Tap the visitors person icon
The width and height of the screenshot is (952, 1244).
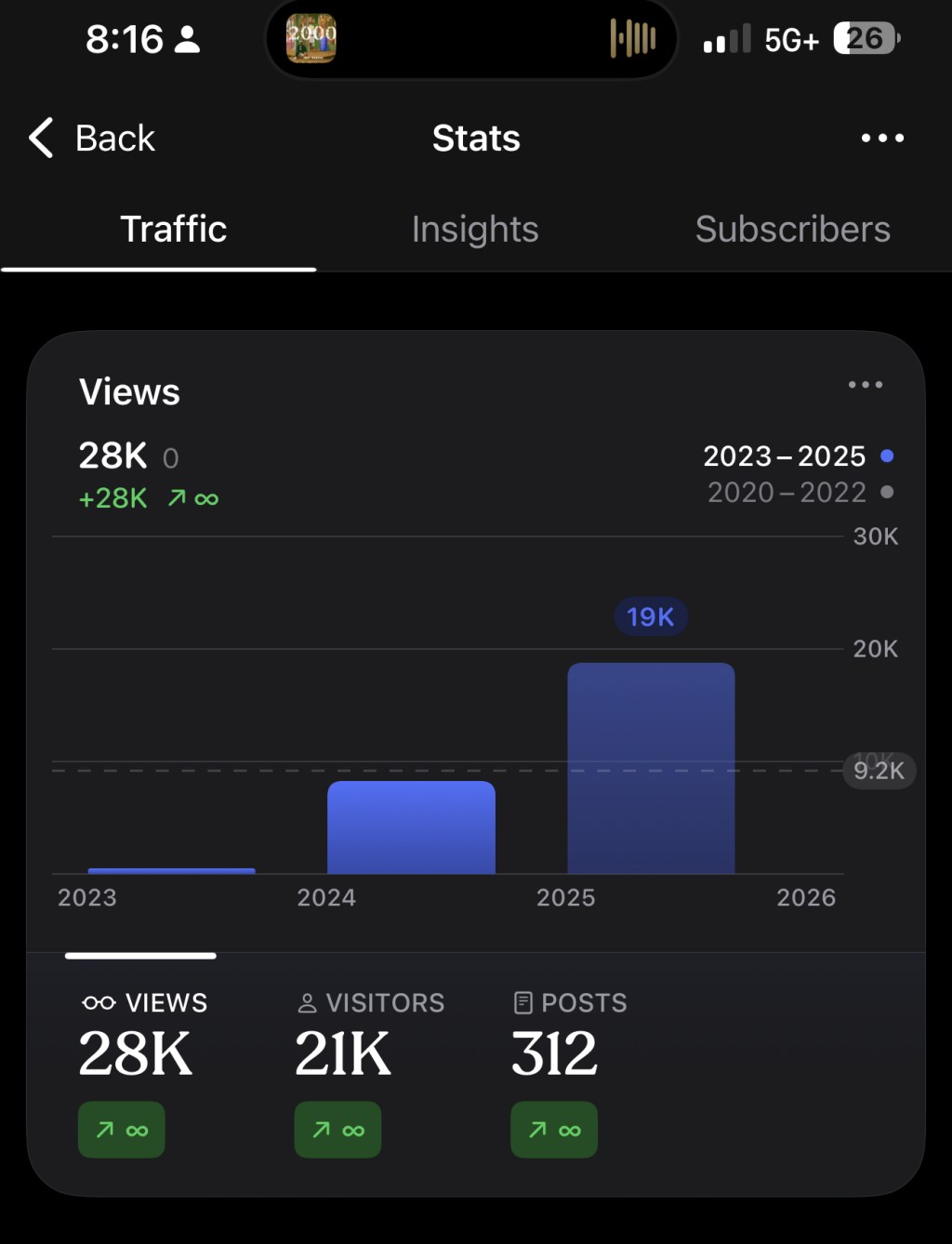click(x=307, y=1003)
